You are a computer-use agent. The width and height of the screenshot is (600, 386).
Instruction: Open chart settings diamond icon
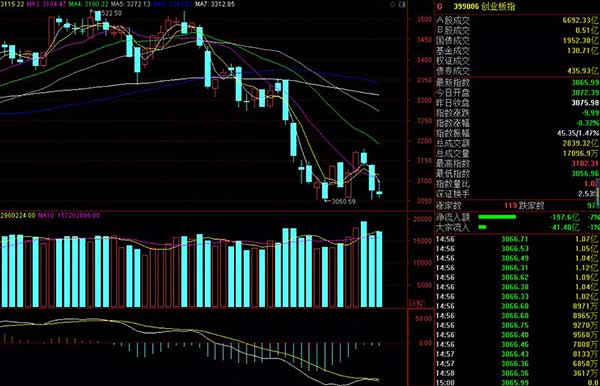tap(393, 5)
